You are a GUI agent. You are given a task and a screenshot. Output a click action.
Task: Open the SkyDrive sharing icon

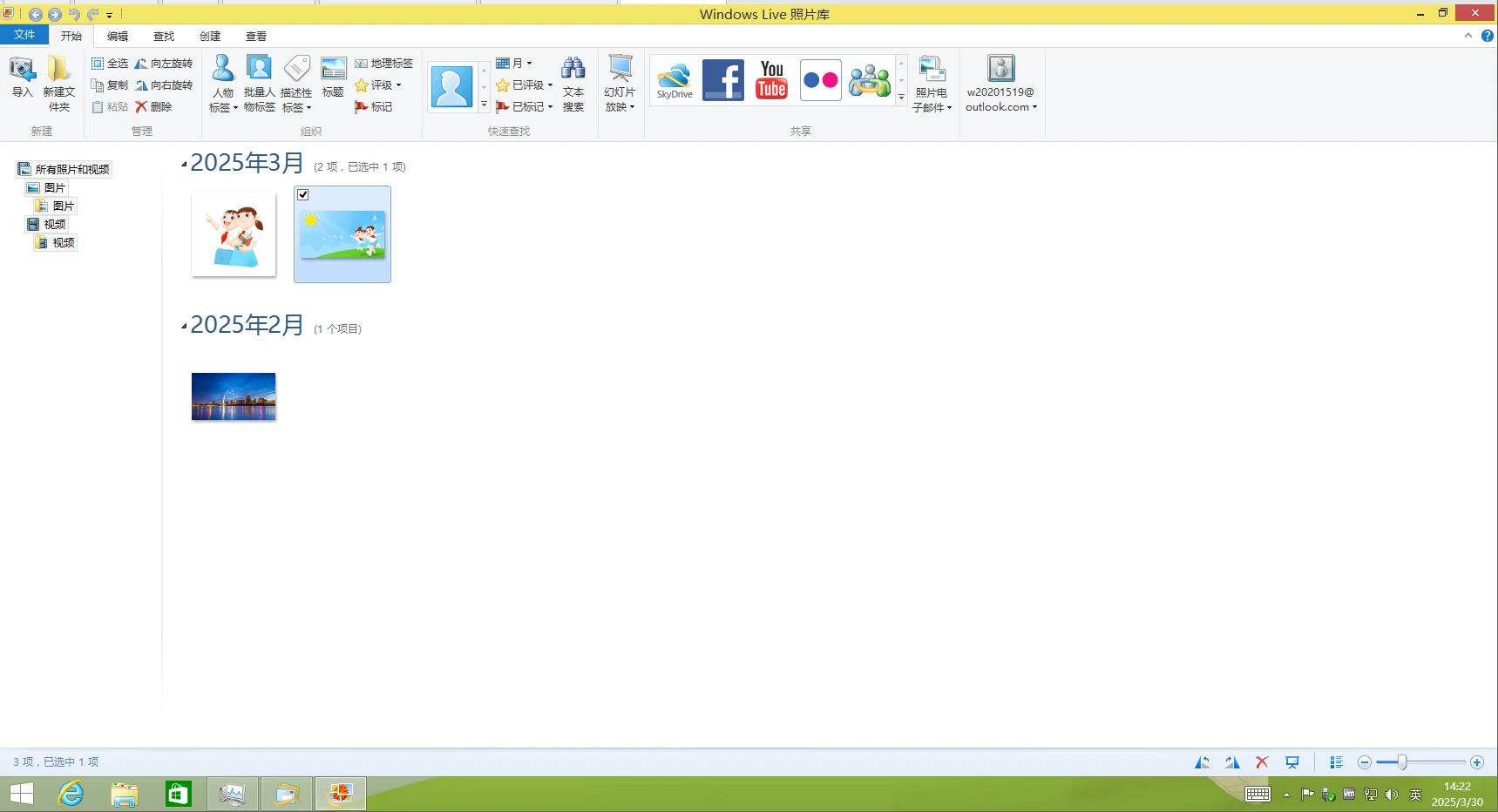click(674, 80)
